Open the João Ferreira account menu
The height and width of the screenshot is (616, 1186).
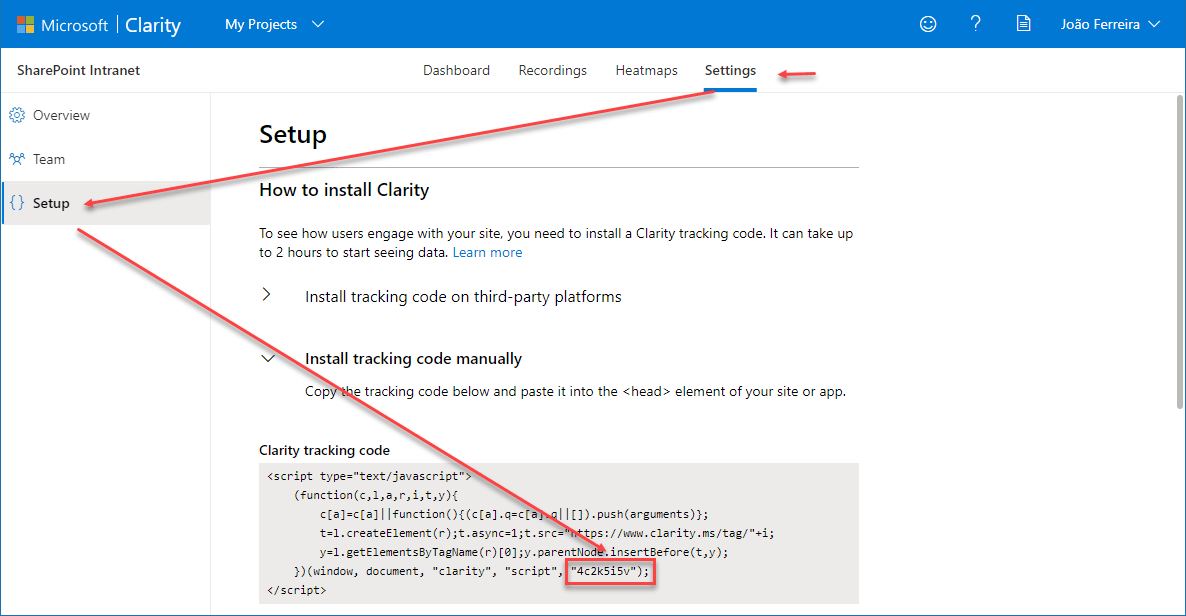coord(1110,23)
